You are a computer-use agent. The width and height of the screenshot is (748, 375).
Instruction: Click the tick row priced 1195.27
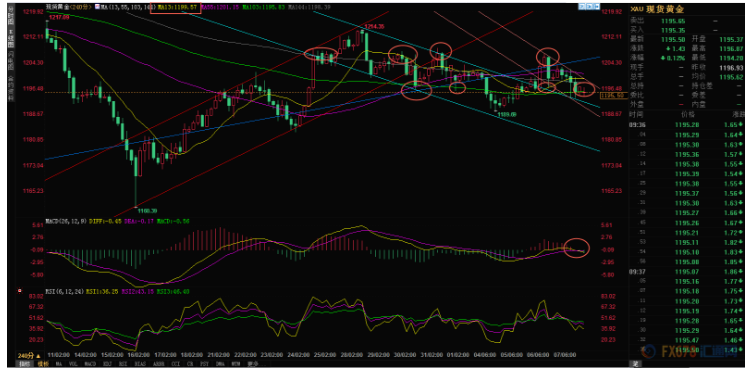coord(687,213)
